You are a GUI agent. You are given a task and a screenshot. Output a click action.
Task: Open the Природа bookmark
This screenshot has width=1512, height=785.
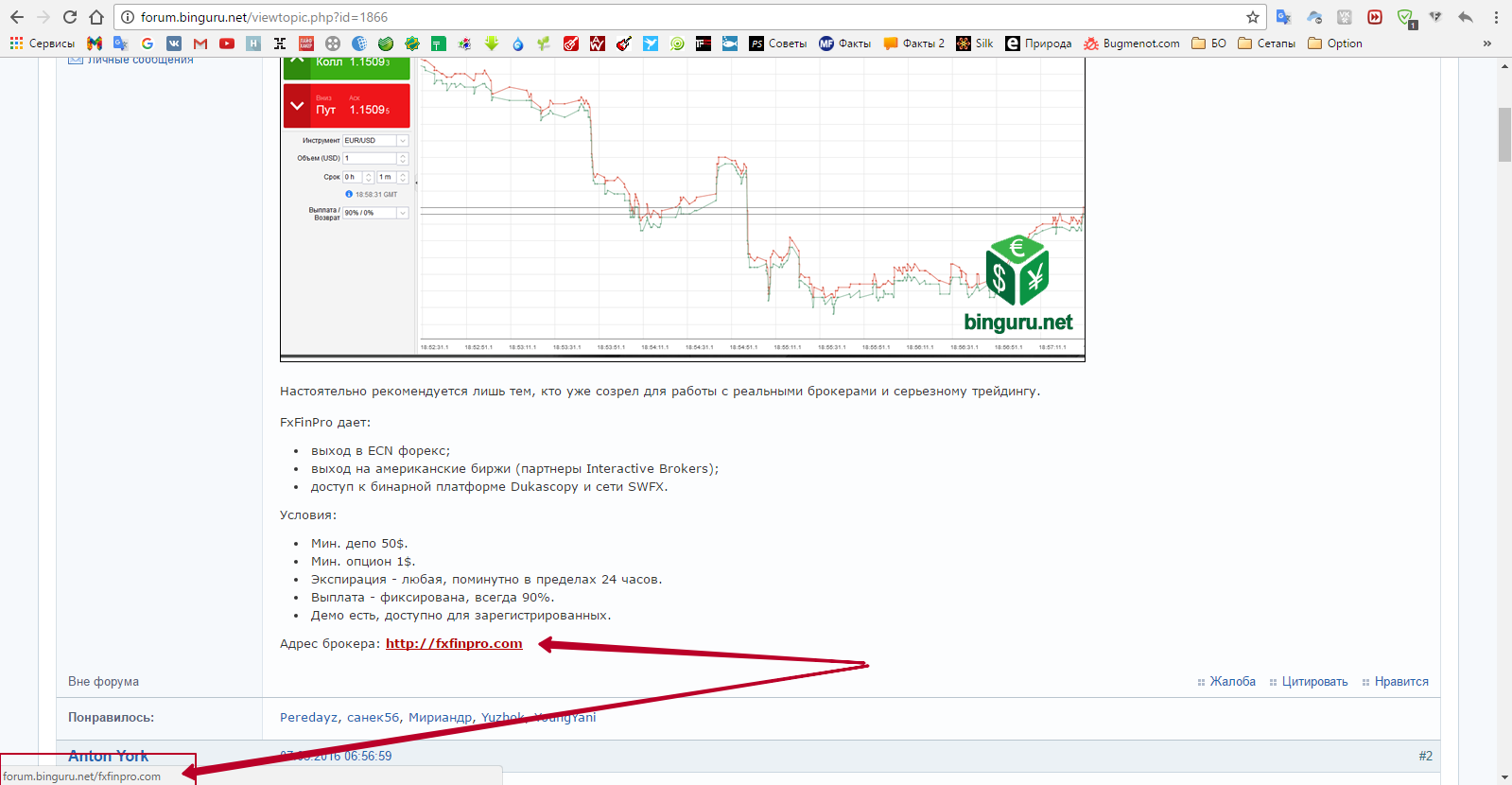click(x=1038, y=44)
